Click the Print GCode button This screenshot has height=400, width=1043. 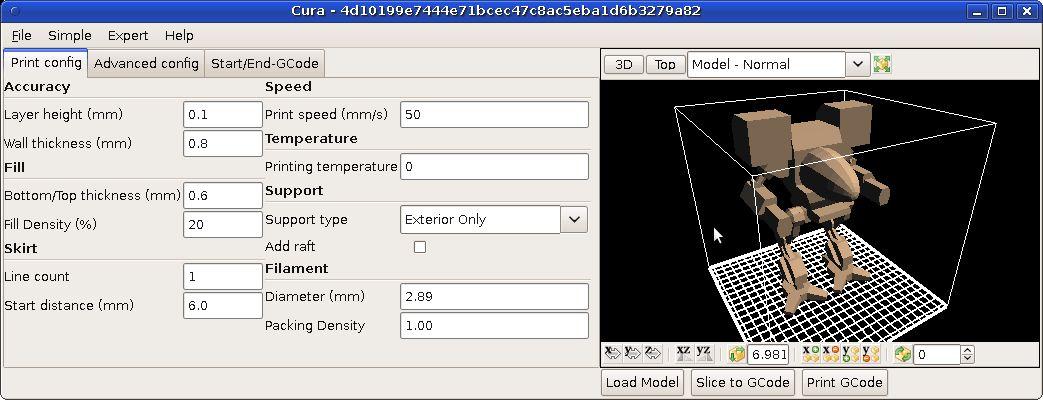(x=845, y=383)
